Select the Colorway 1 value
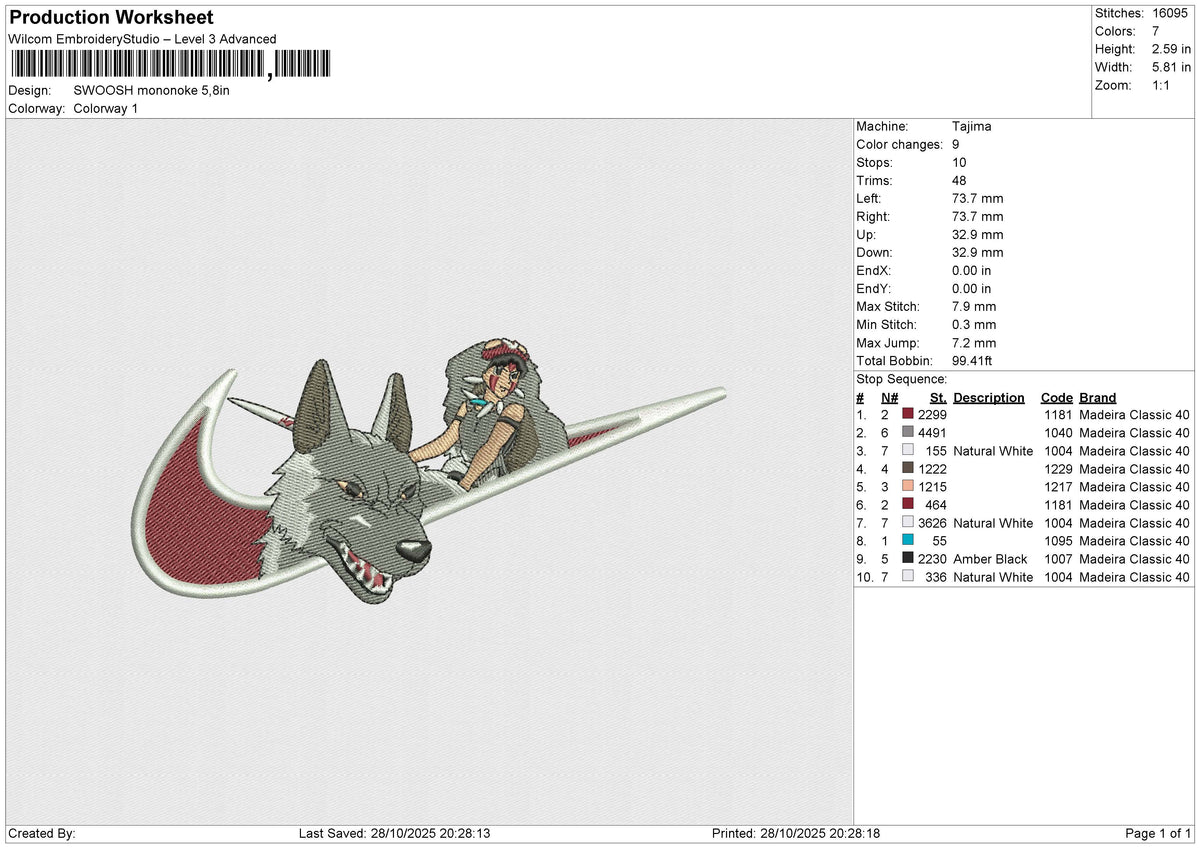Screen dimensions: 1200x848 pos(106,108)
